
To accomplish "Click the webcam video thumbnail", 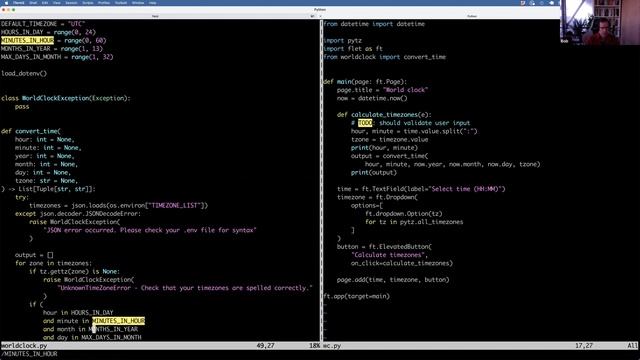I will tap(600, 22).
